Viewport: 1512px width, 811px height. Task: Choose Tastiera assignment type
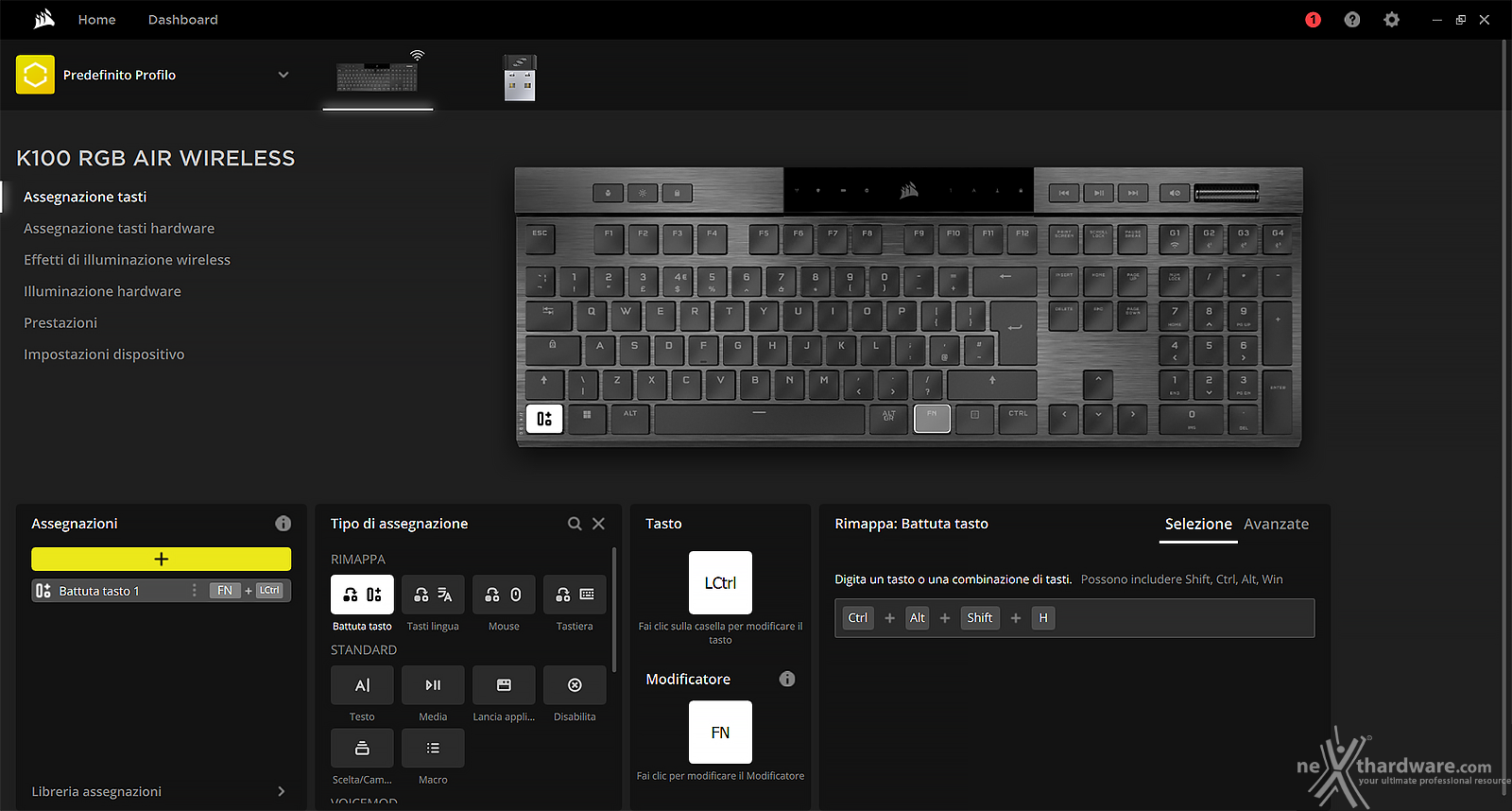click(x=575, y=595)
